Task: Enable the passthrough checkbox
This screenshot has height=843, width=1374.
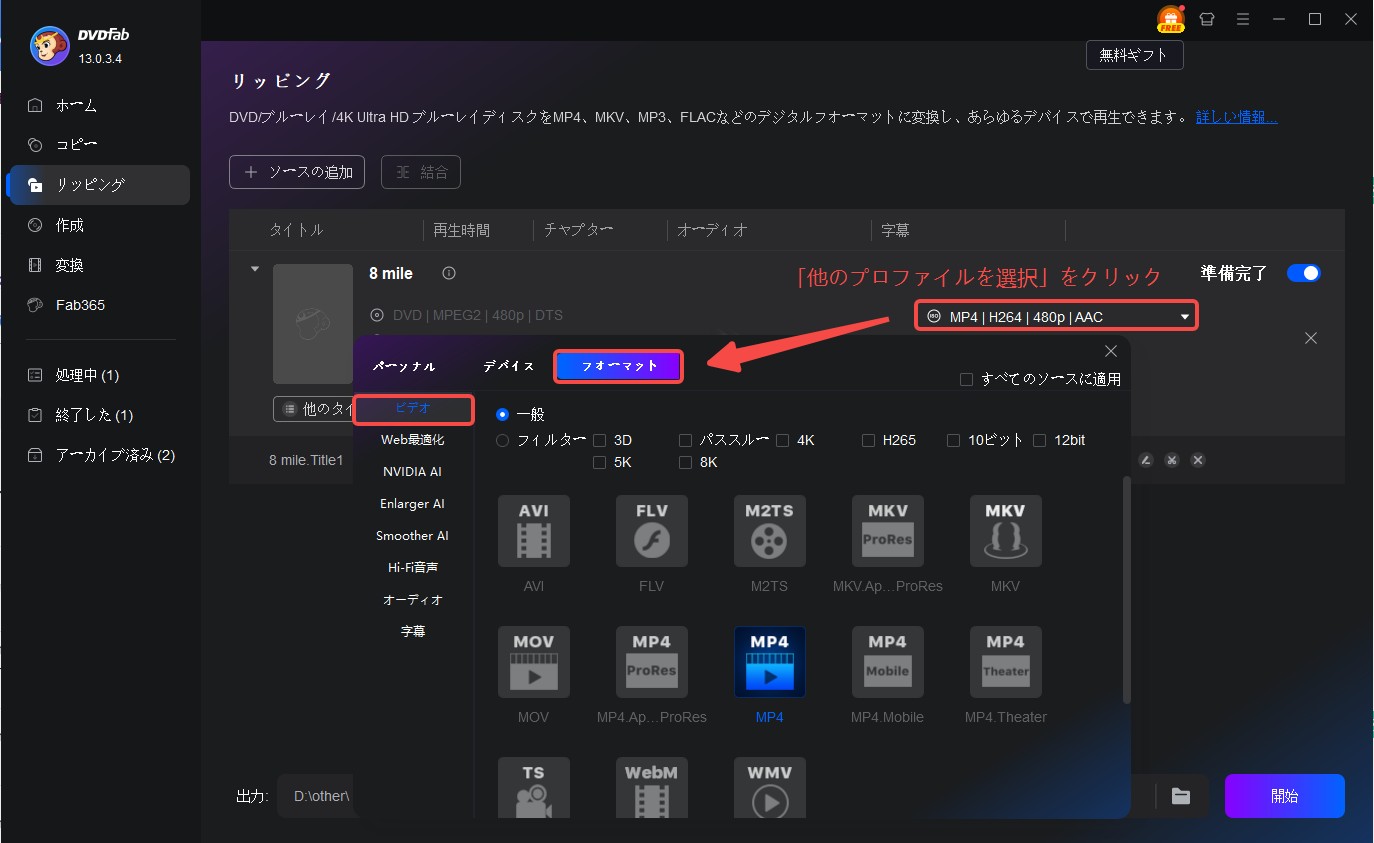Action: pyautogui.click(x=685, y=440)
